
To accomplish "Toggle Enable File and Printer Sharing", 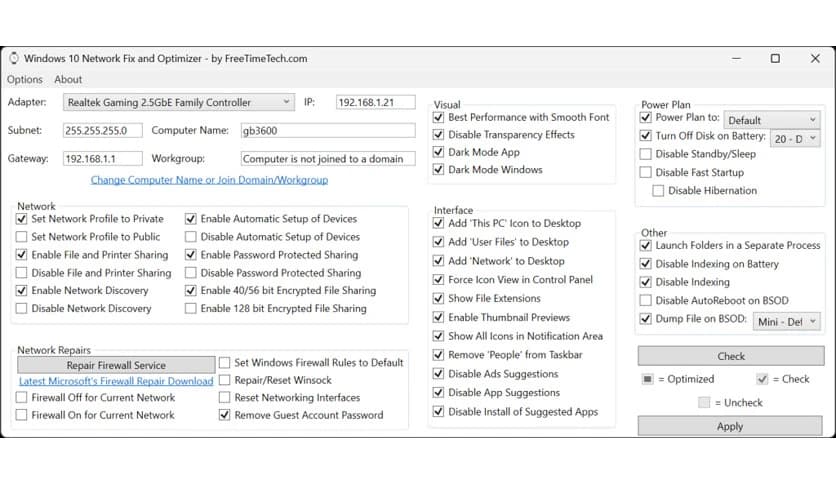I will (22, 255).
